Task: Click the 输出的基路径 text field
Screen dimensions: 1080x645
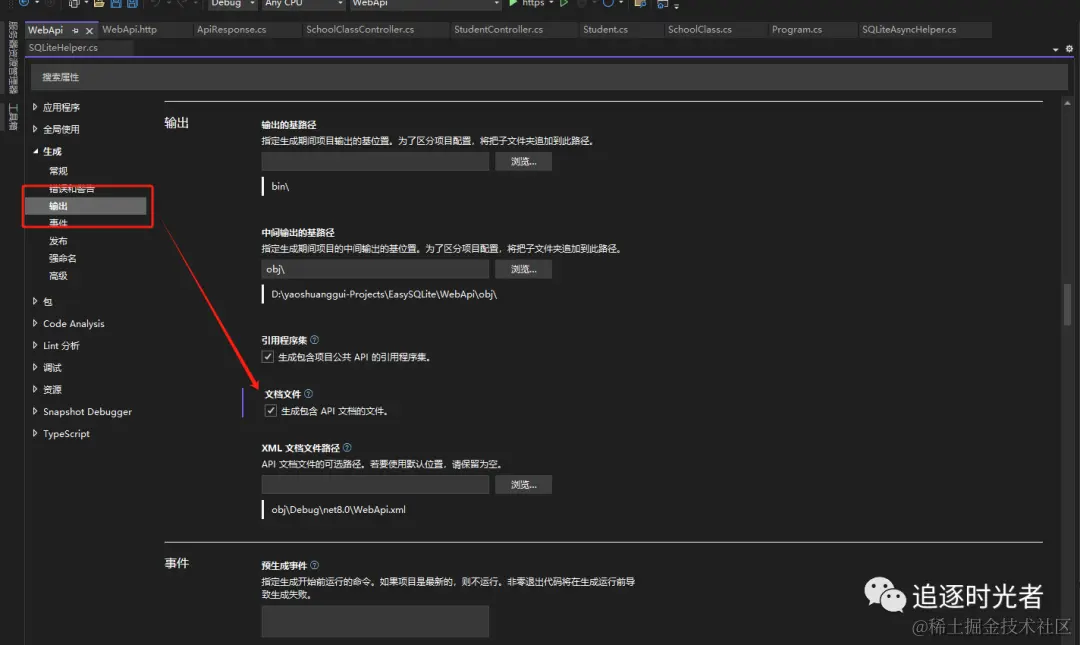Action: click(x=375, y=161)
